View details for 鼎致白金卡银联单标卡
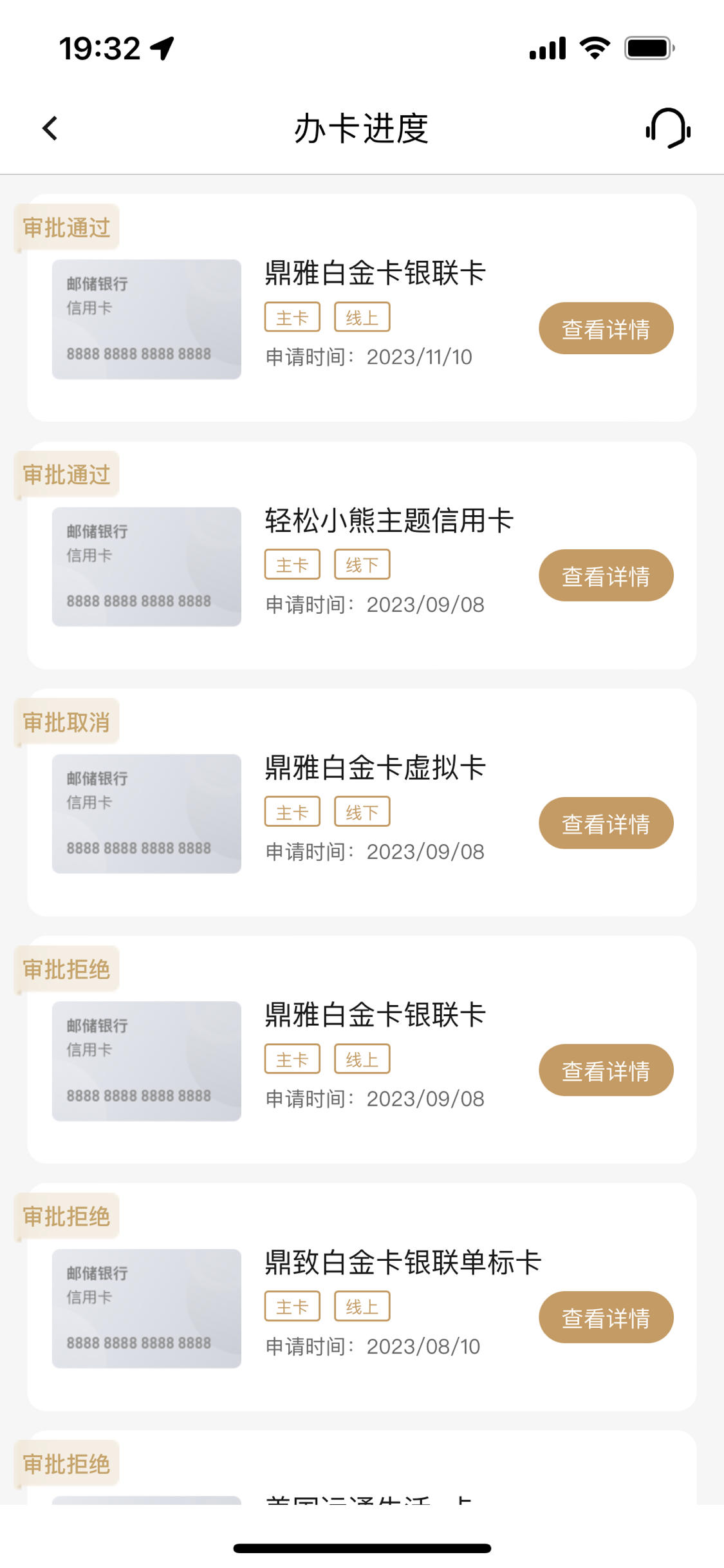The image size is (724, 1568). click(x=606, y=1318)
